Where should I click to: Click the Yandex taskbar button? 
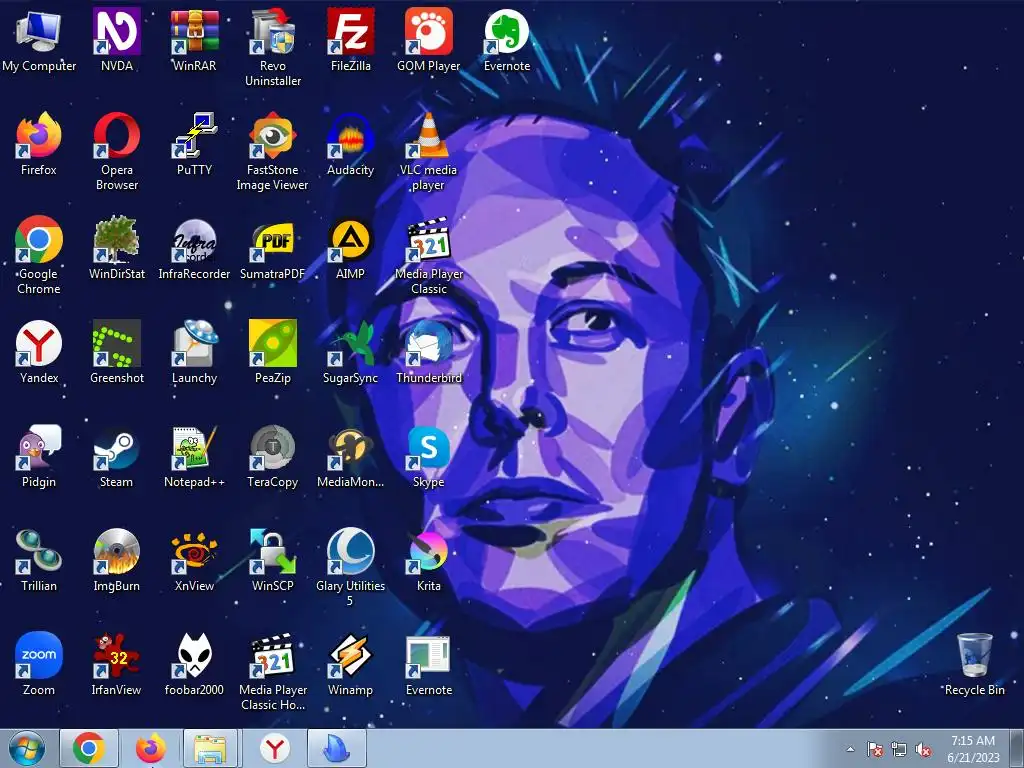tap(274, 748)
